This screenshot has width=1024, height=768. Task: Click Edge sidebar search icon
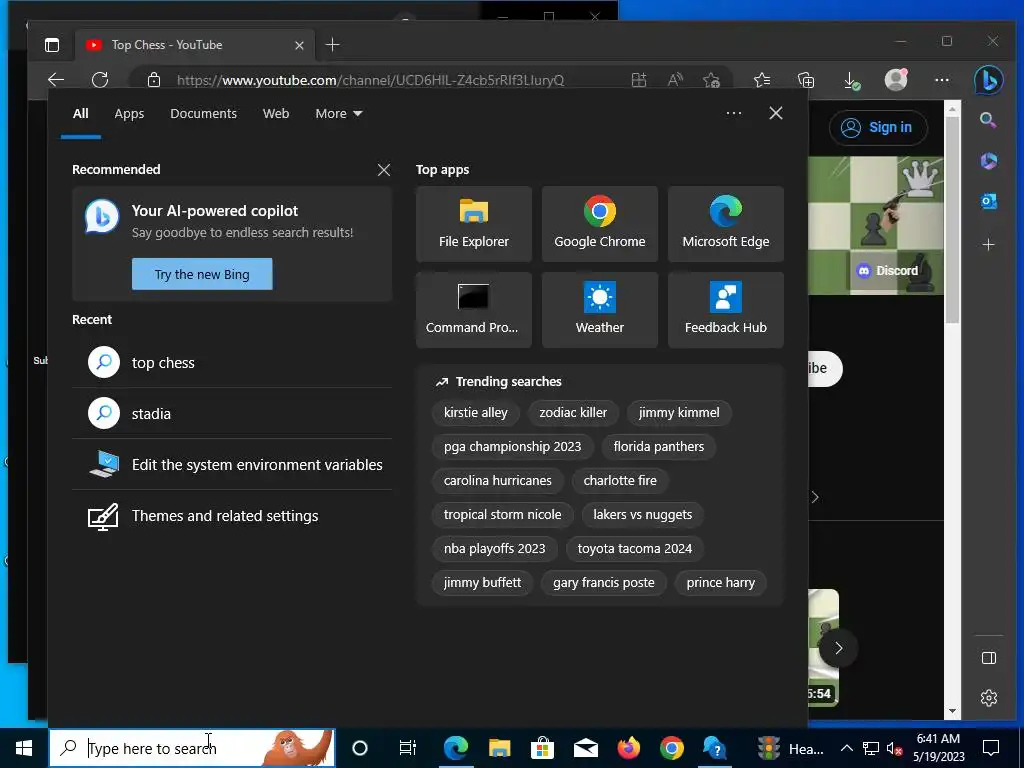coord(989,120)
